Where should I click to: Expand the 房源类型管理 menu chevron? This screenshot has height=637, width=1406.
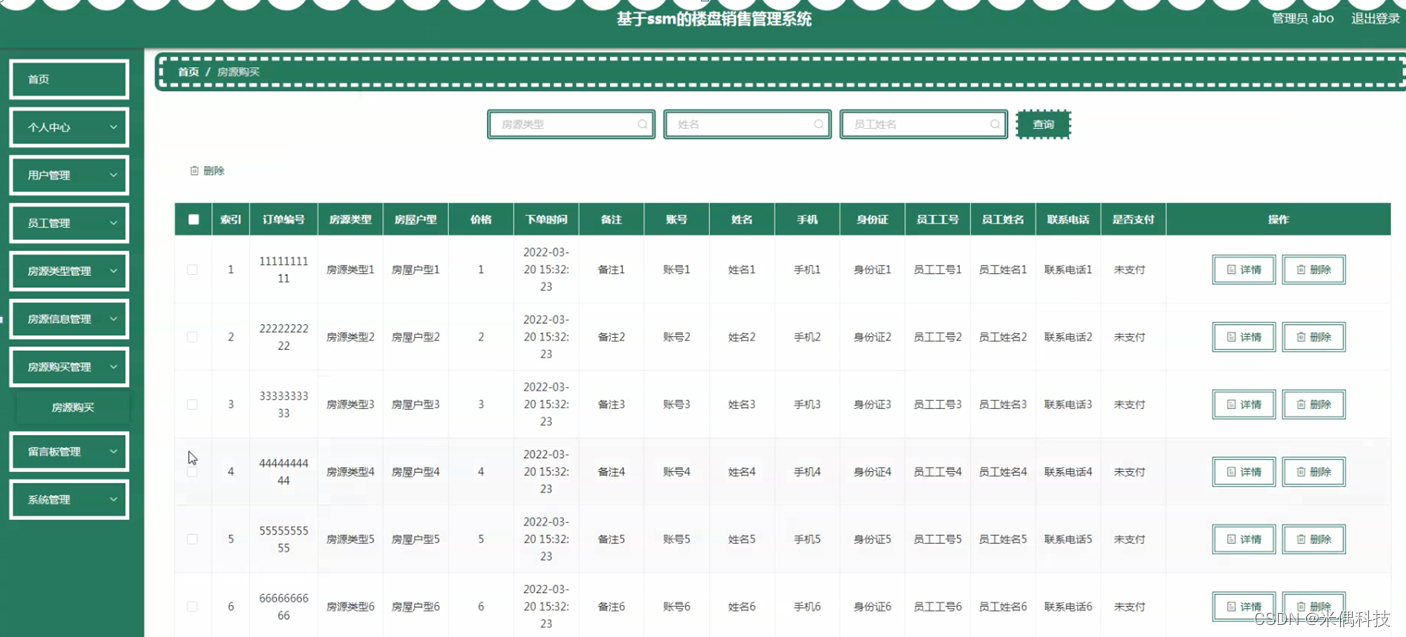tap(113, 271)
